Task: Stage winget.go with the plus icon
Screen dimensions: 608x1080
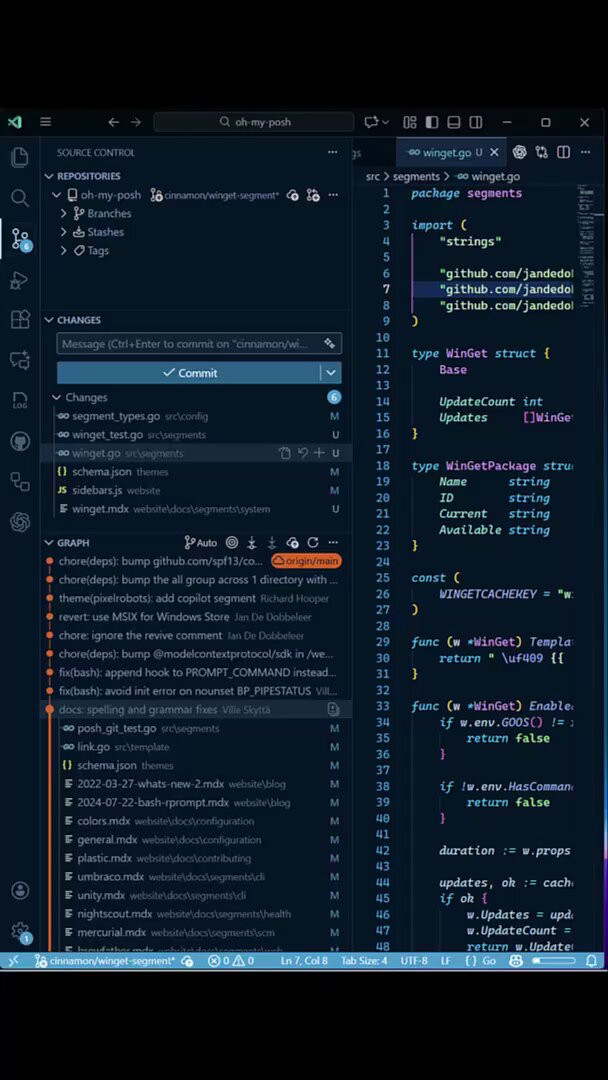Action: pyautogui.click(x=319, y=453)
